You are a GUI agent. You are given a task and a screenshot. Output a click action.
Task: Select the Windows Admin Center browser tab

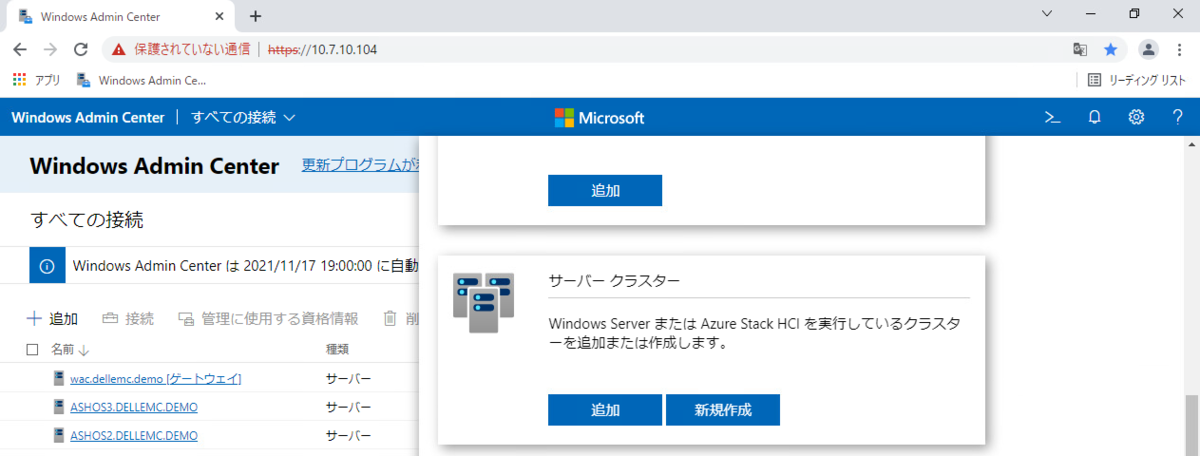(x=122, y=17)
